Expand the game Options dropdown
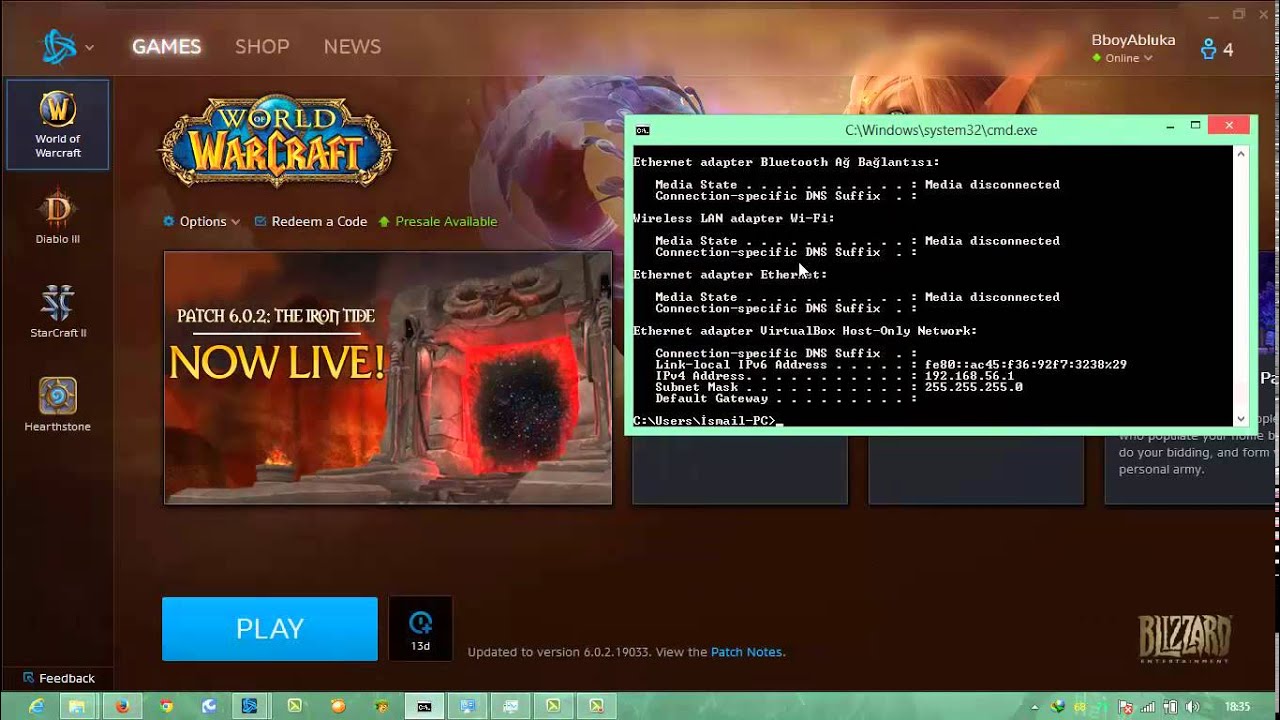The width and height of the screenshot is (1280, 720). [x=202, y=221]
